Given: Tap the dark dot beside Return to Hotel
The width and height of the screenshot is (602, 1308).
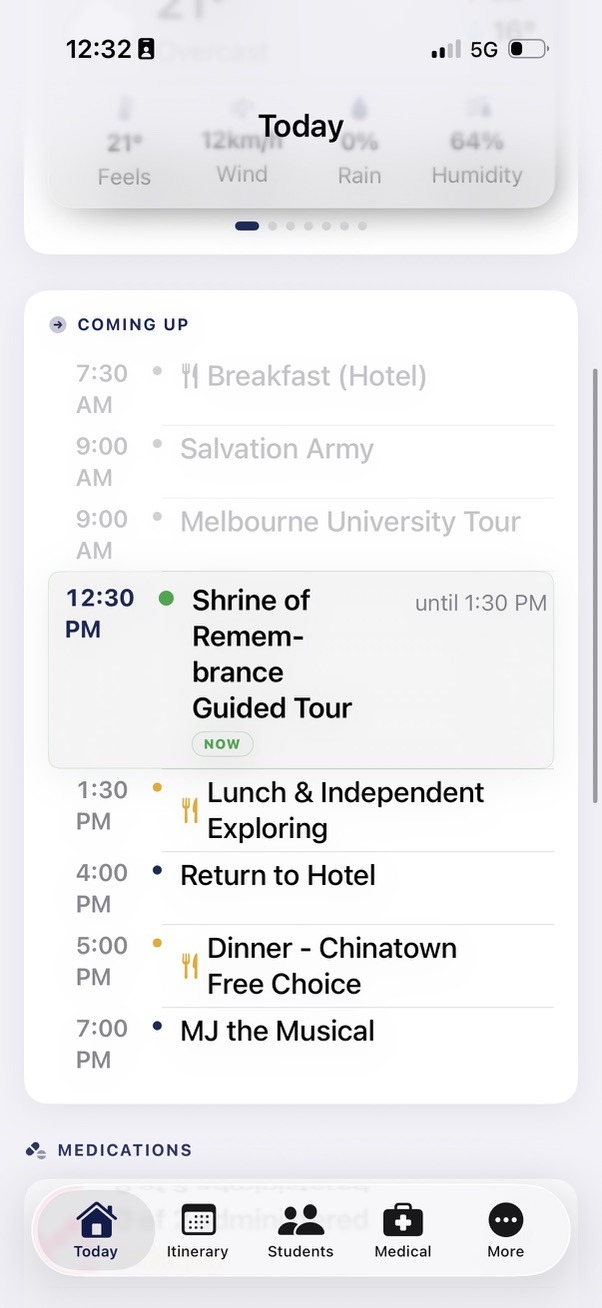Looking at the screenshot, I should tap(157, 868).
